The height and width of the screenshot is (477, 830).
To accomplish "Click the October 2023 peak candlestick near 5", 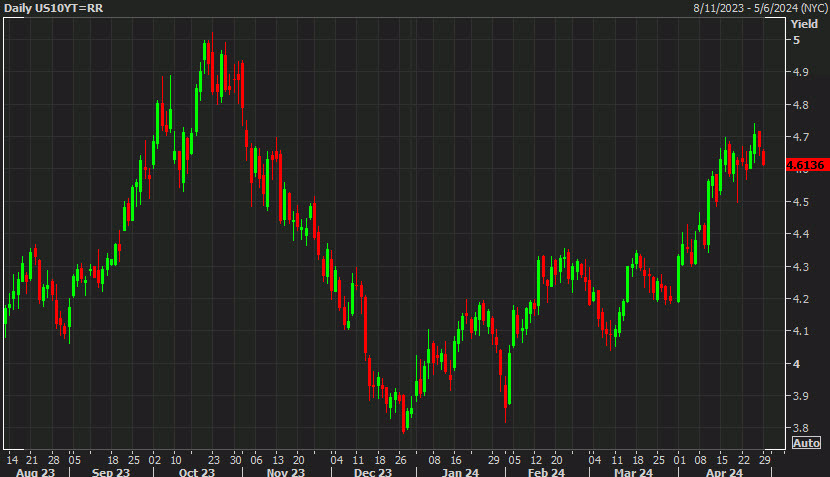I will [x=212, y=64].
